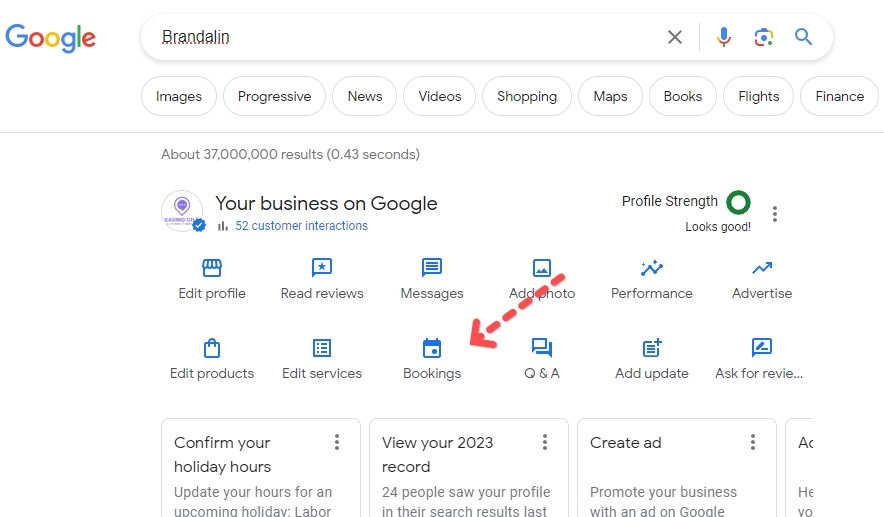Open the Create ad card

pyautogui.click(x=677, y=468)
